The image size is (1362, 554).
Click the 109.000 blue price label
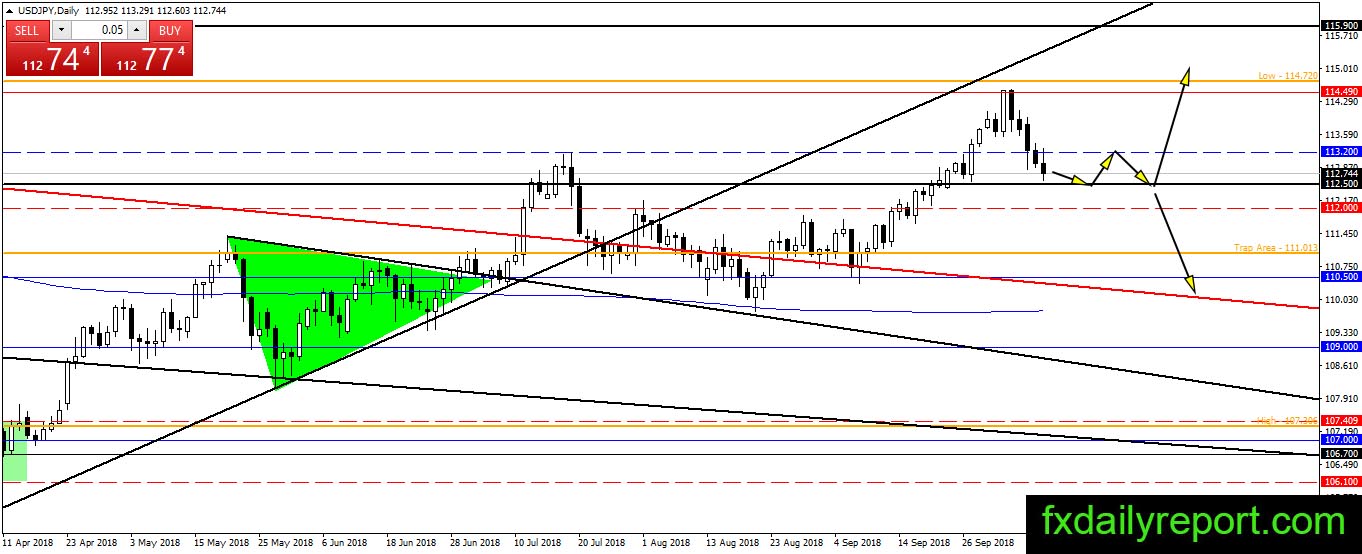click(1340, 346)
